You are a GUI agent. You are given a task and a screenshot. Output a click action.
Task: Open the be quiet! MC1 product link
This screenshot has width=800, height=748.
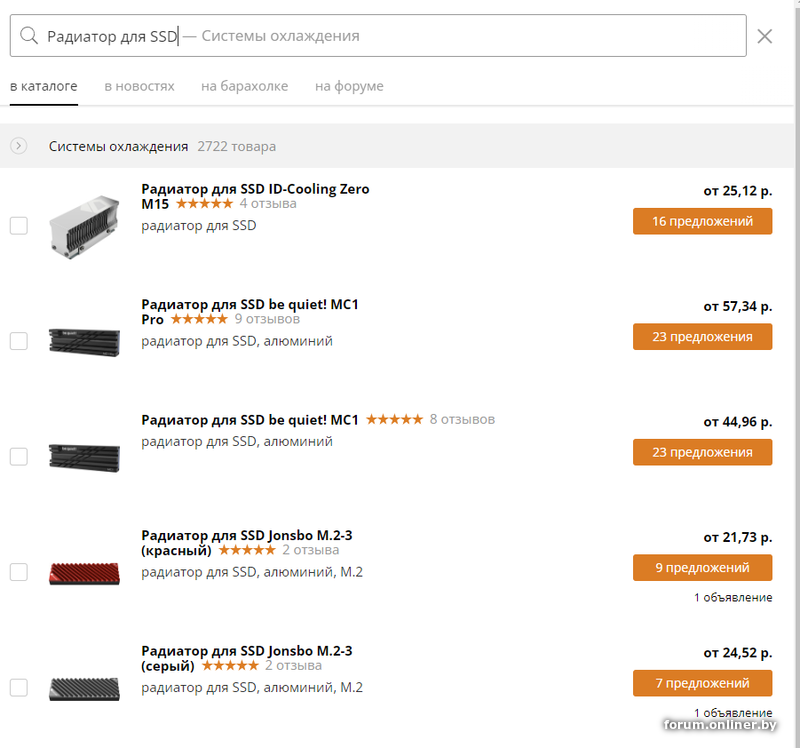pyautogui.click(x=250, y=419)
